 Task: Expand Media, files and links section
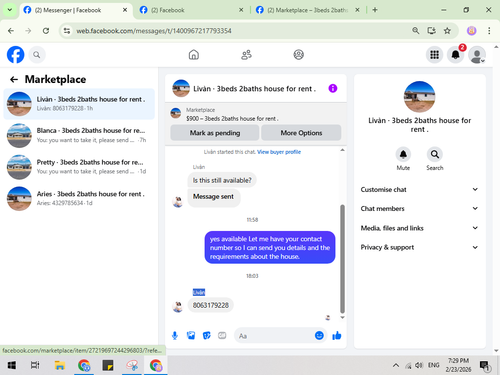pos(419,228)
